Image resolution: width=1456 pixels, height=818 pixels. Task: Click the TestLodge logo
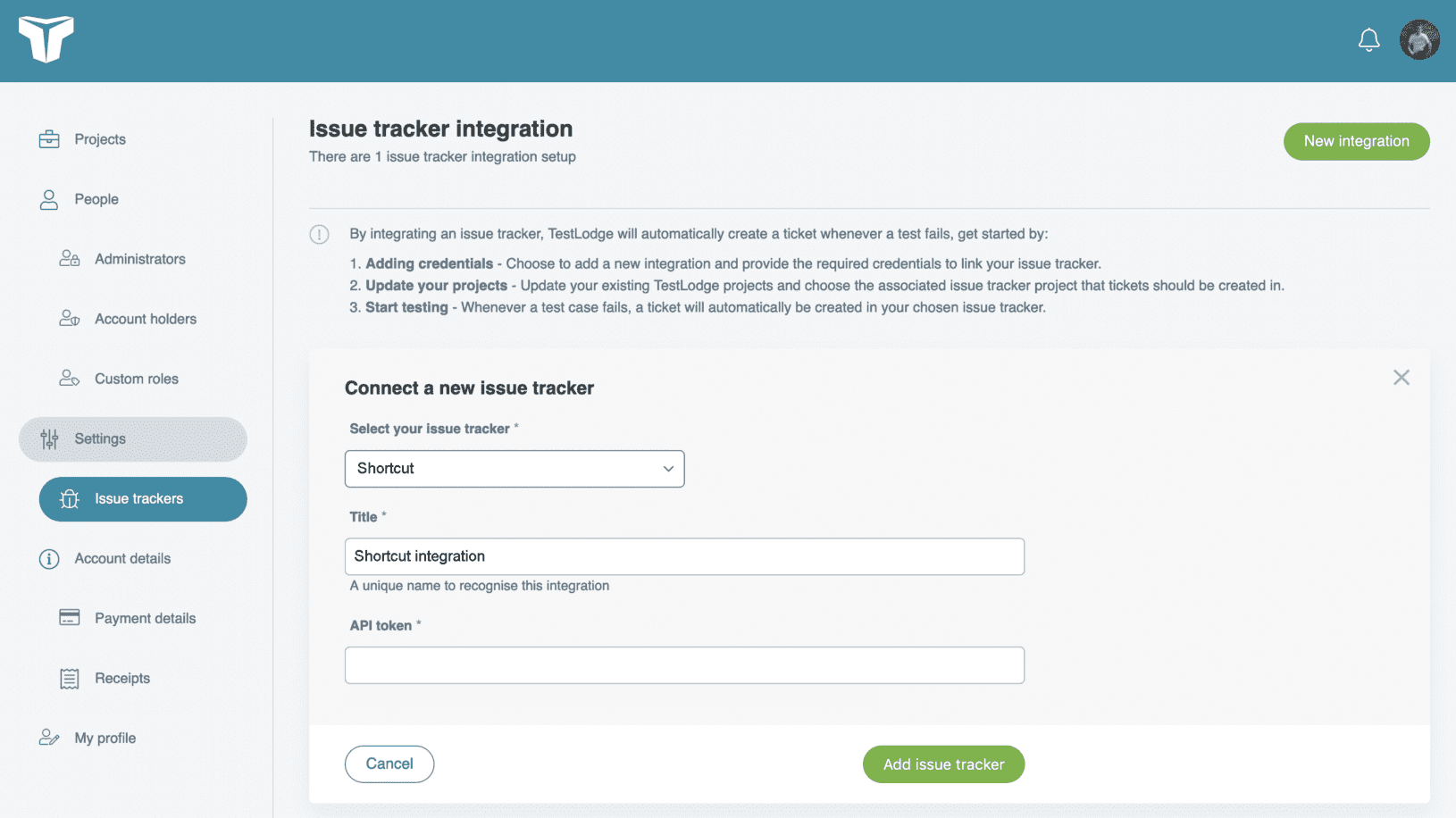tap(46, 39)
